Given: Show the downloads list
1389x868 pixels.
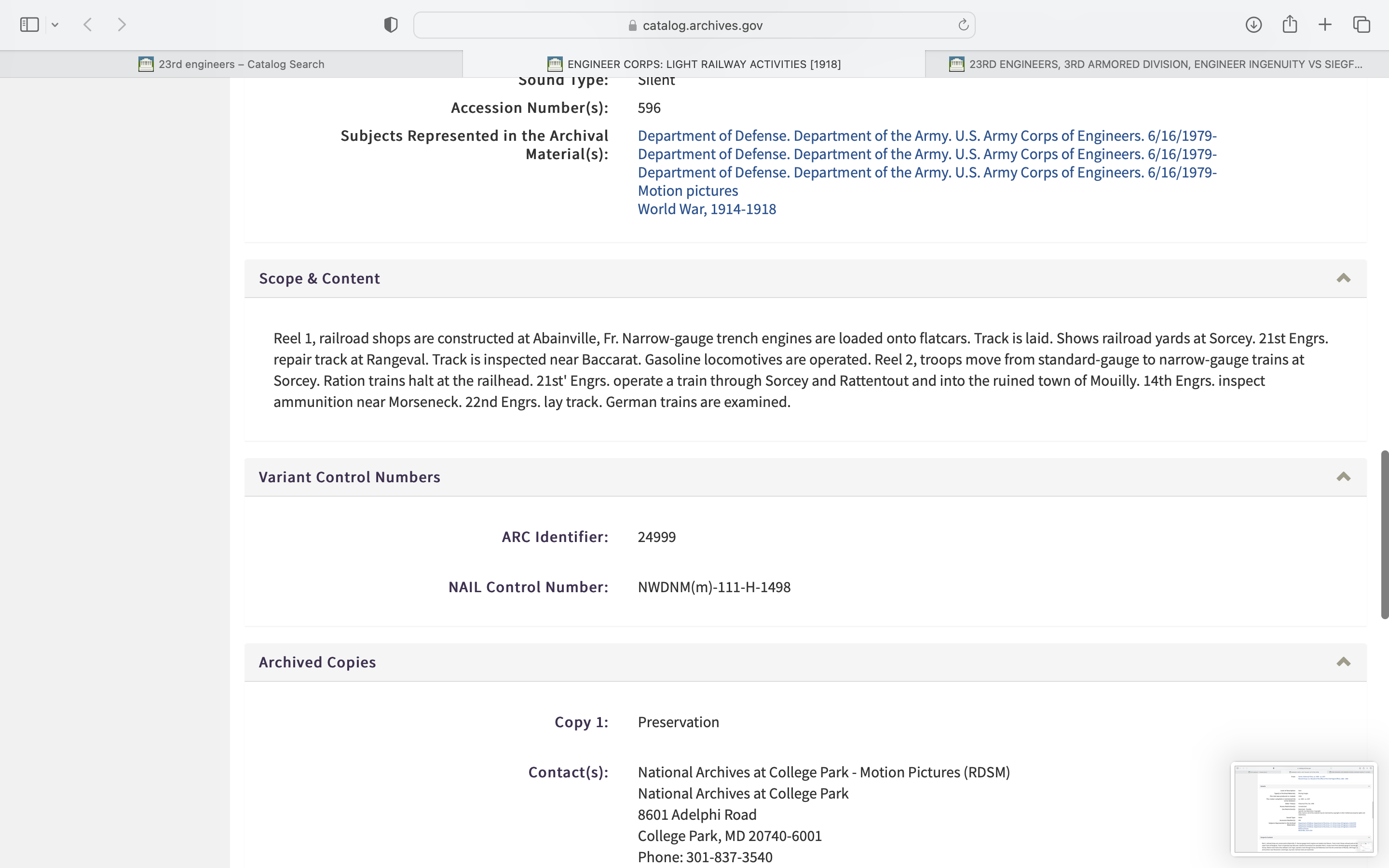Looking at the screenshot, I should pos(1253,25).
